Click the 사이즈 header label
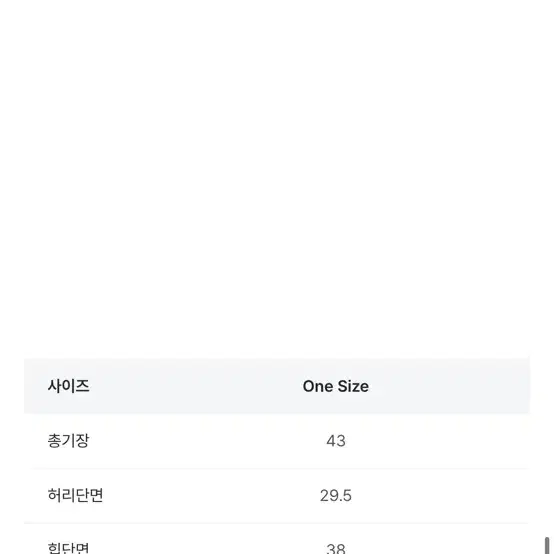The image size is (554, 554). tap(69, 386)
